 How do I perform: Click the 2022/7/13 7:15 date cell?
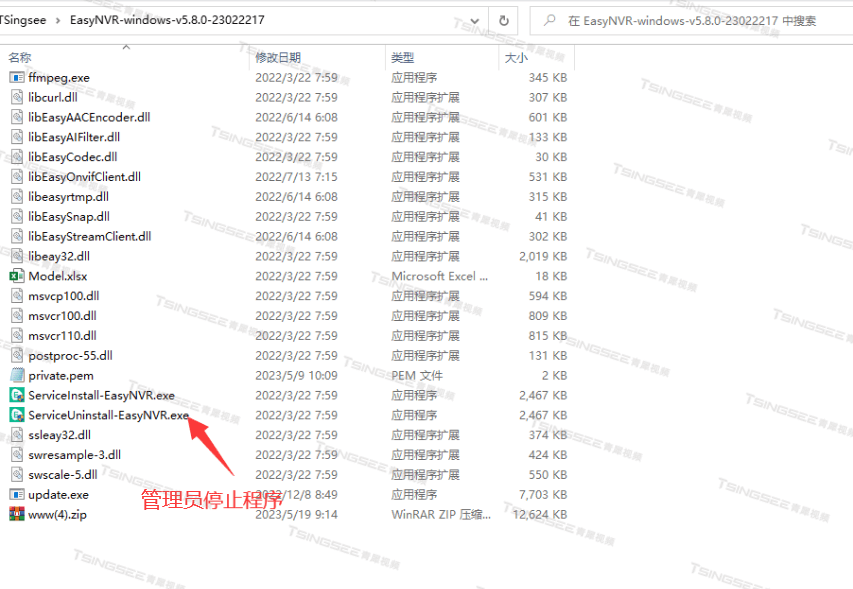296,177
